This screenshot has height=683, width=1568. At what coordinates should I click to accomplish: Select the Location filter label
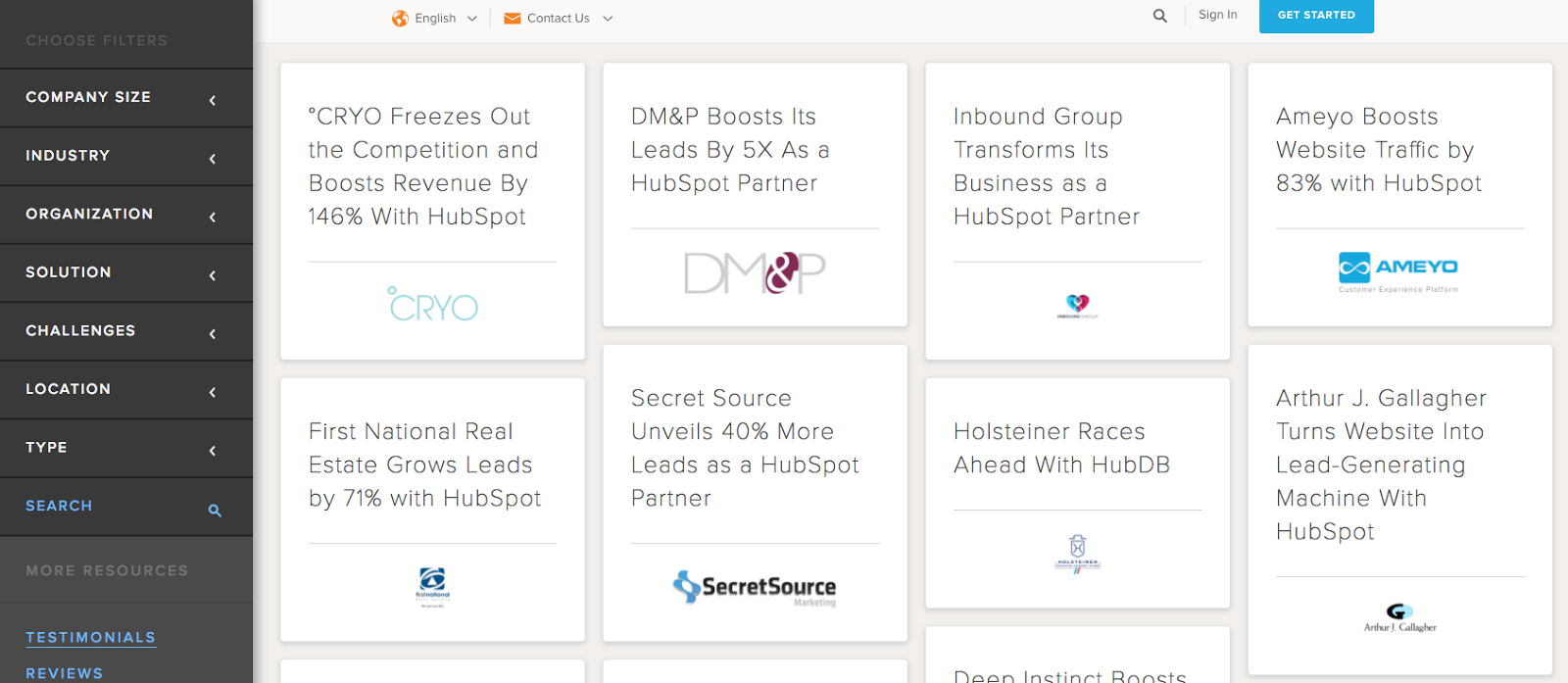pos(68,389)
